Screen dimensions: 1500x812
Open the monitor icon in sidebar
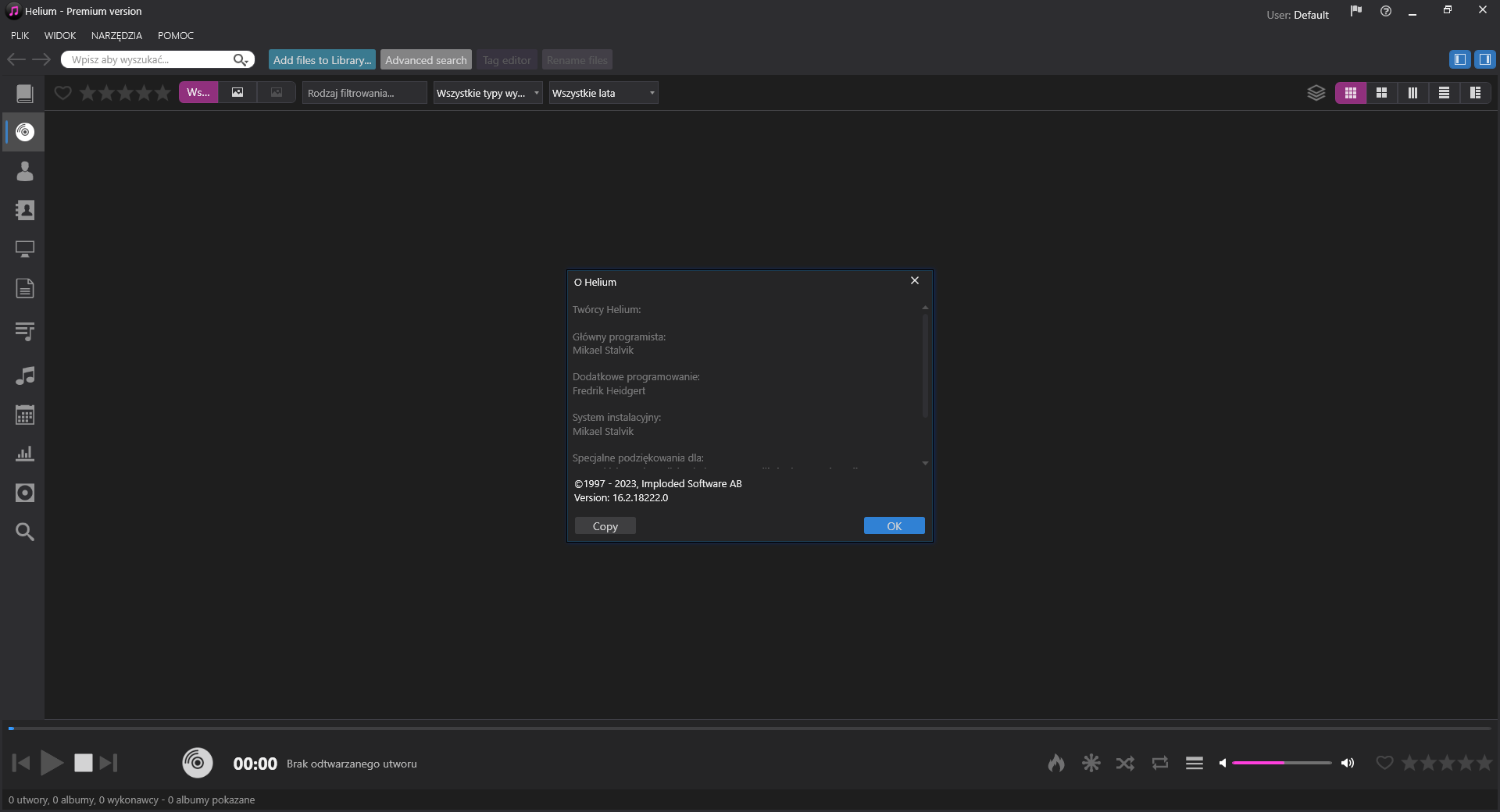point(25,249)
